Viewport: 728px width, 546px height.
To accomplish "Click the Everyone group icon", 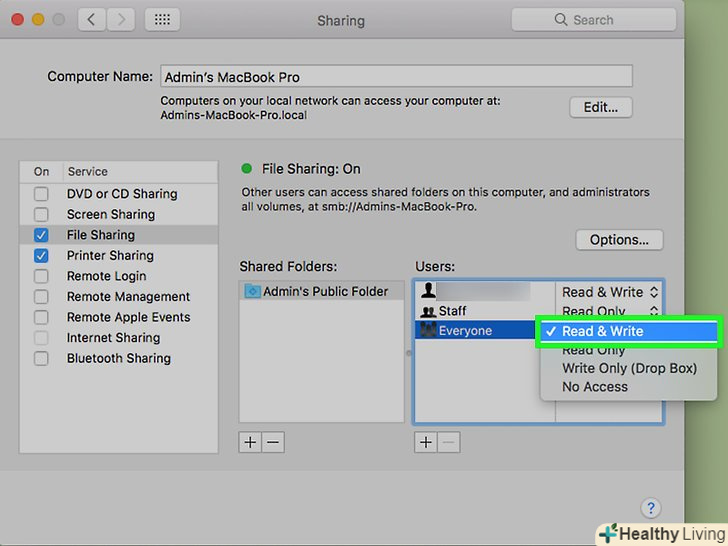I will point(428,330).
